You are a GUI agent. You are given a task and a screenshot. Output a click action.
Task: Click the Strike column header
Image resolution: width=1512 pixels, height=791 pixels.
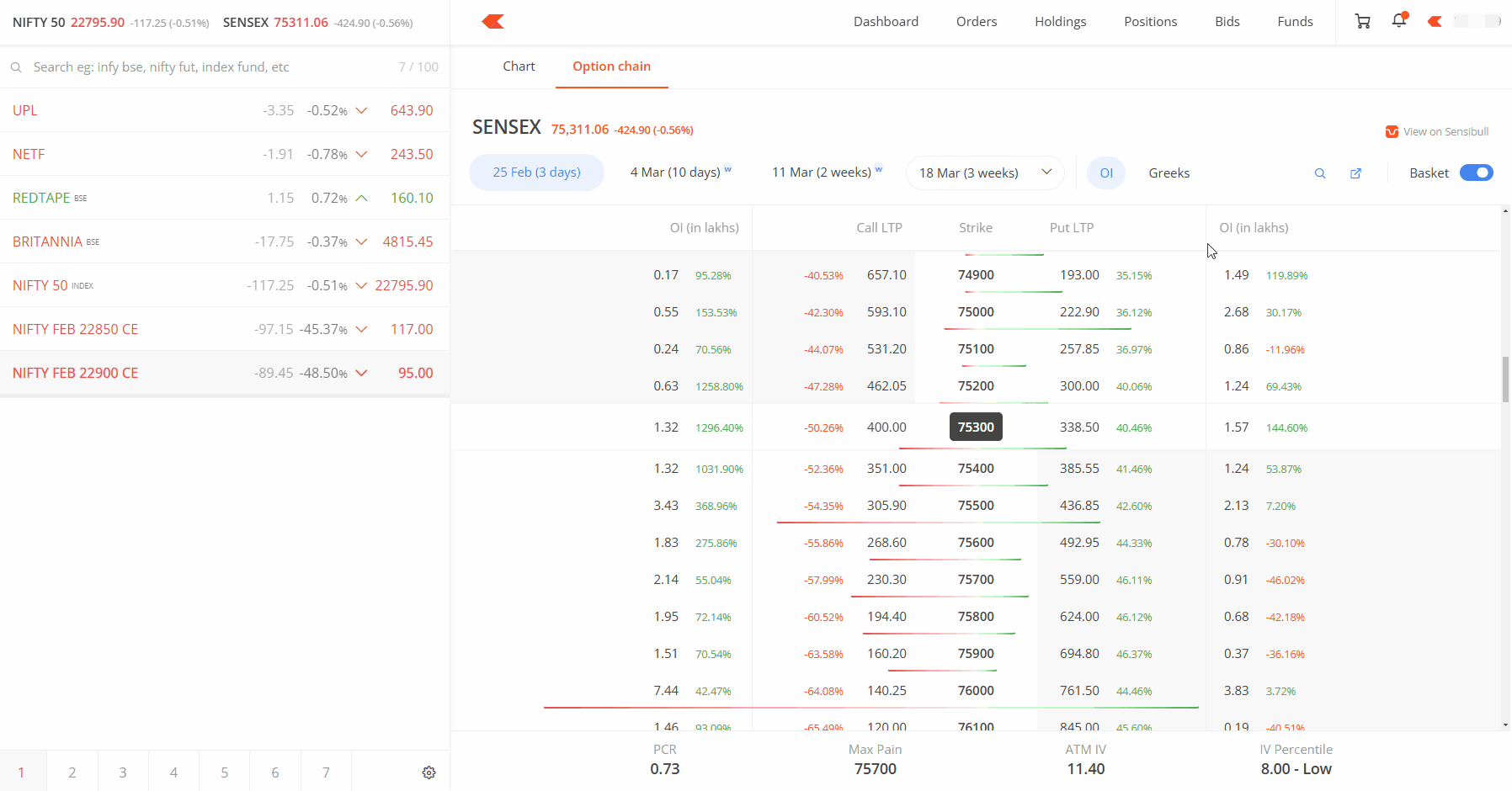pyautogui.click(x=976, y=228)
